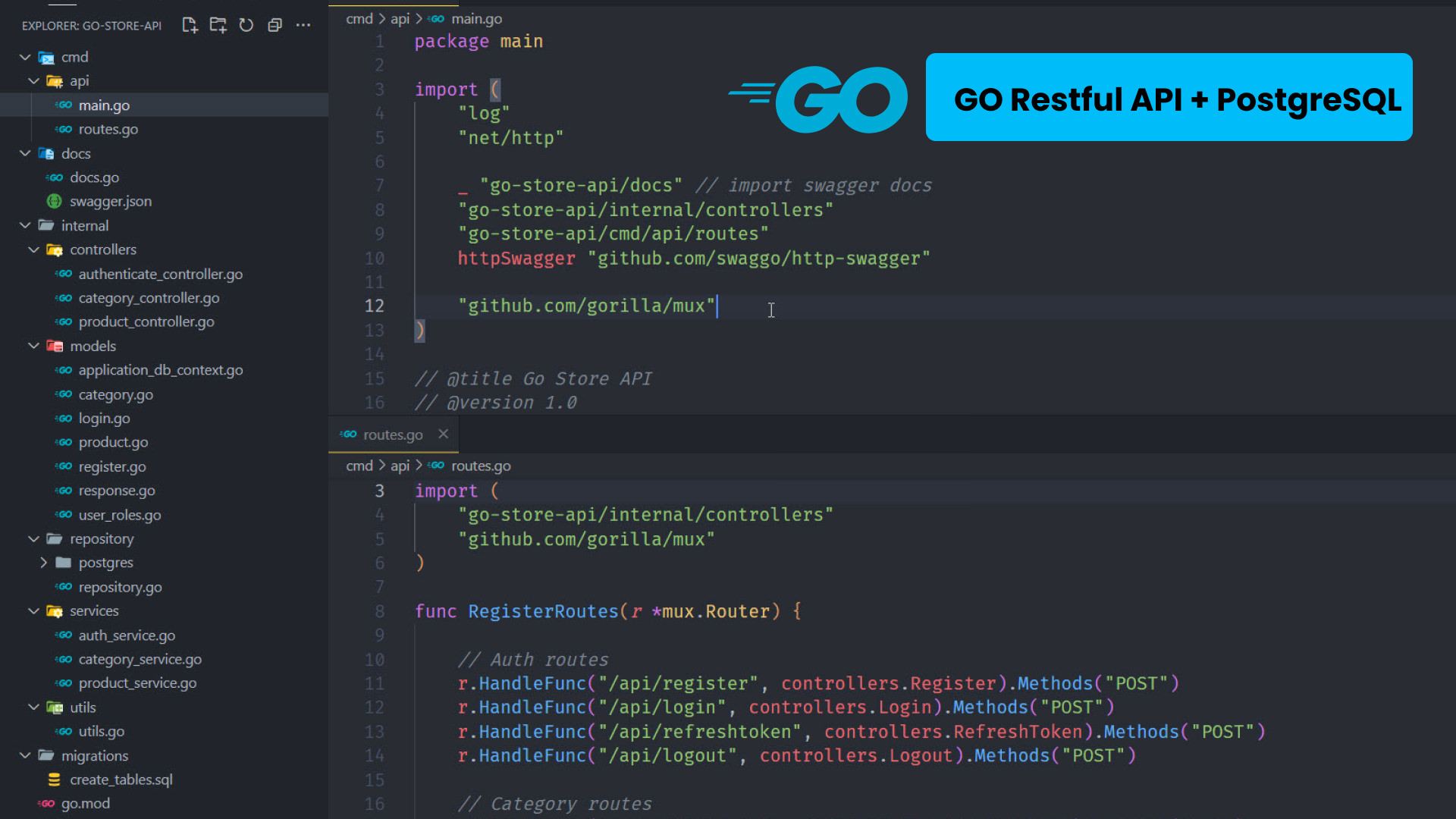Click the utils folder icon
This screenshot has height=819, width=1456.
pos(55,708)
